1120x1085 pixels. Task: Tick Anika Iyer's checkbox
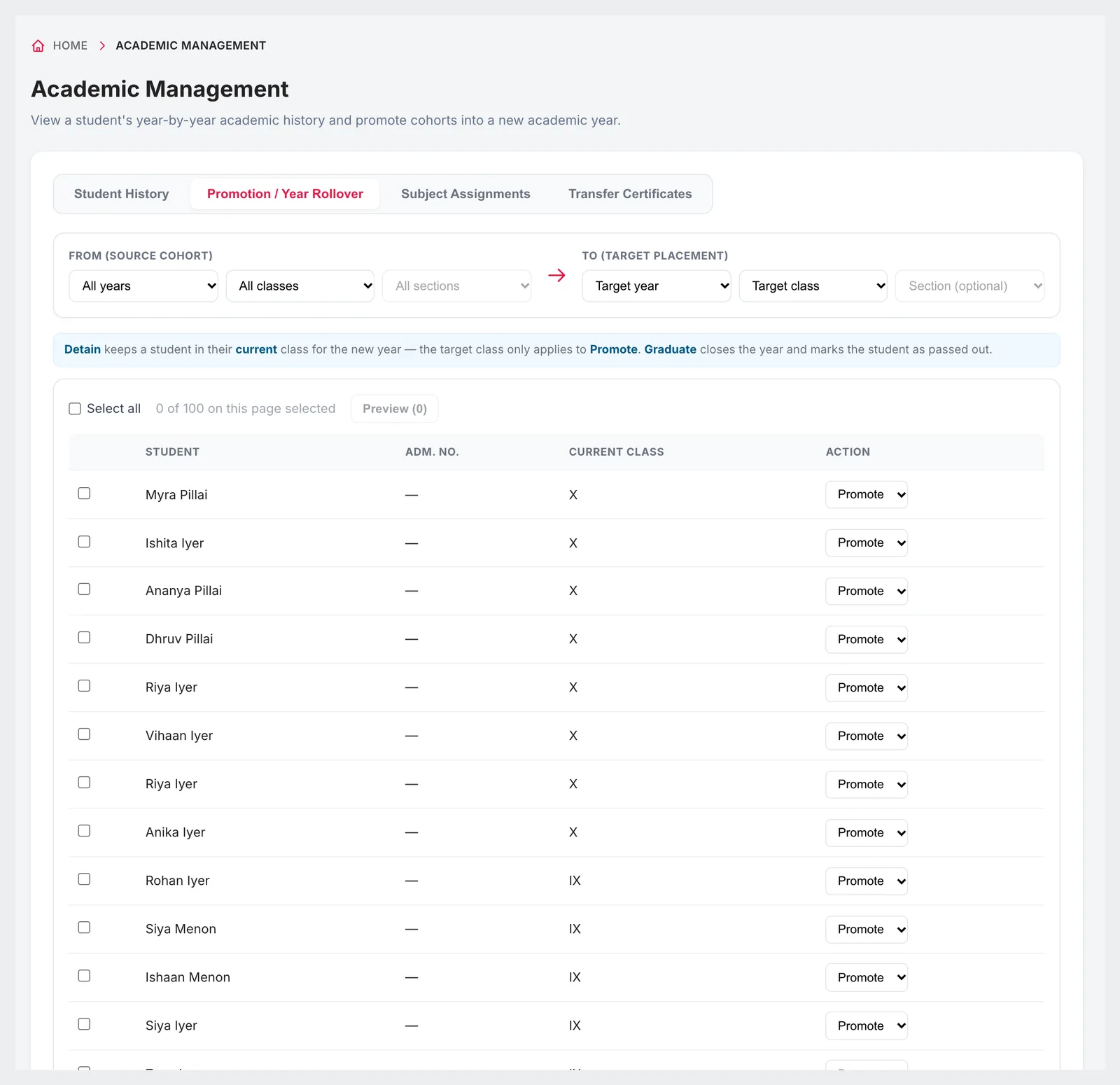(84, 831)
